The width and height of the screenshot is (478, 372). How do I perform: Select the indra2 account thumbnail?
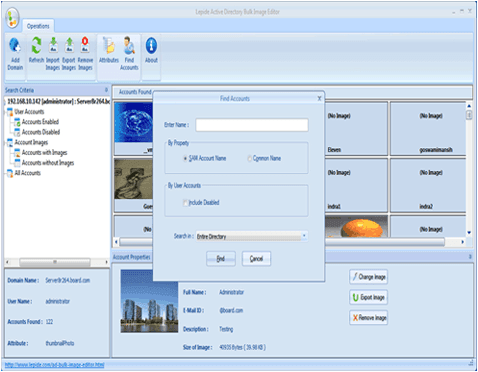(428, 185)
